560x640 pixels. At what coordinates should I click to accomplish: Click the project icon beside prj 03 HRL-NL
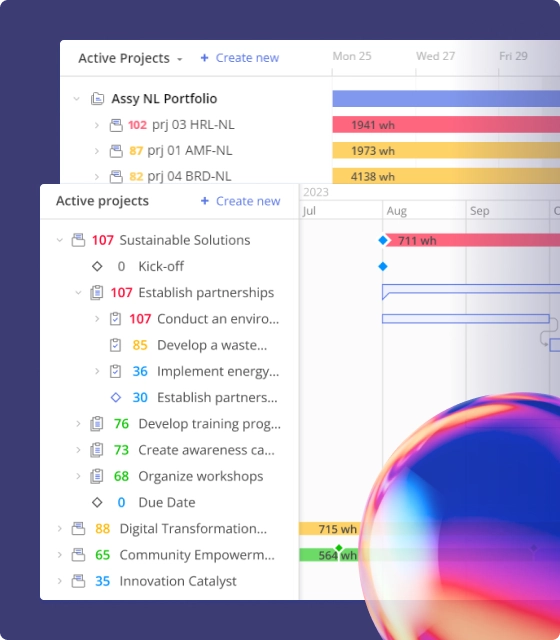pos(116,125)
